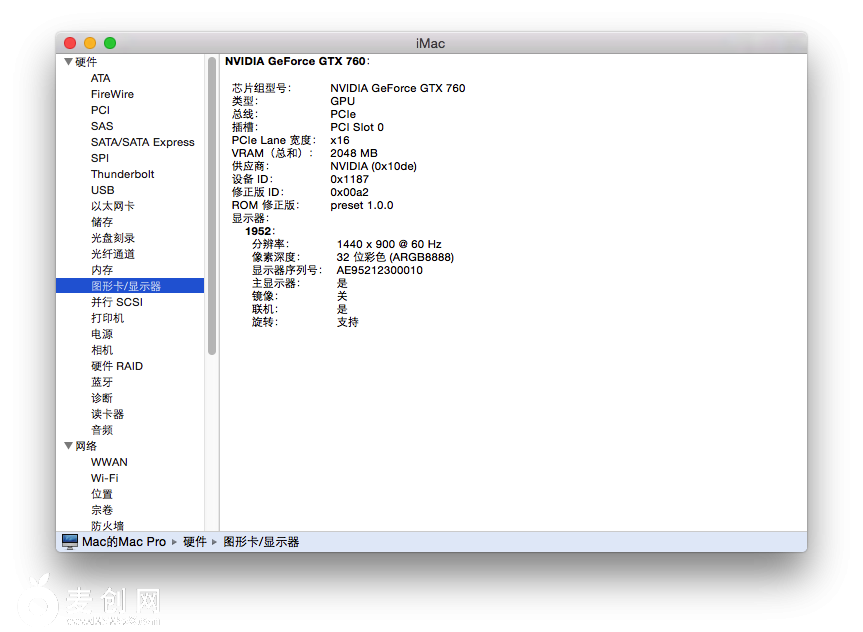This screenshot has width=863, height=632.
Task: Select 图形卡/显示器 in the sidebar
Action: (126, 286)
